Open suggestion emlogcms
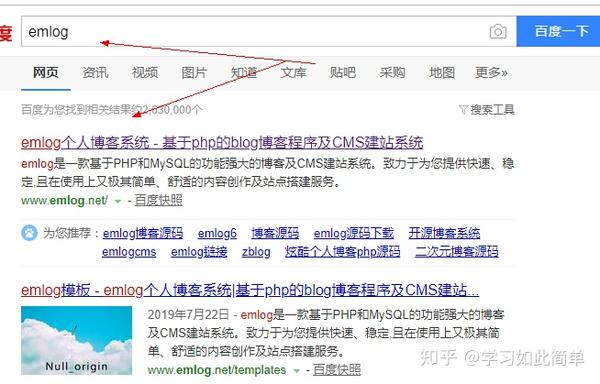This screenshot has width=600, height=384. (129, 252)
